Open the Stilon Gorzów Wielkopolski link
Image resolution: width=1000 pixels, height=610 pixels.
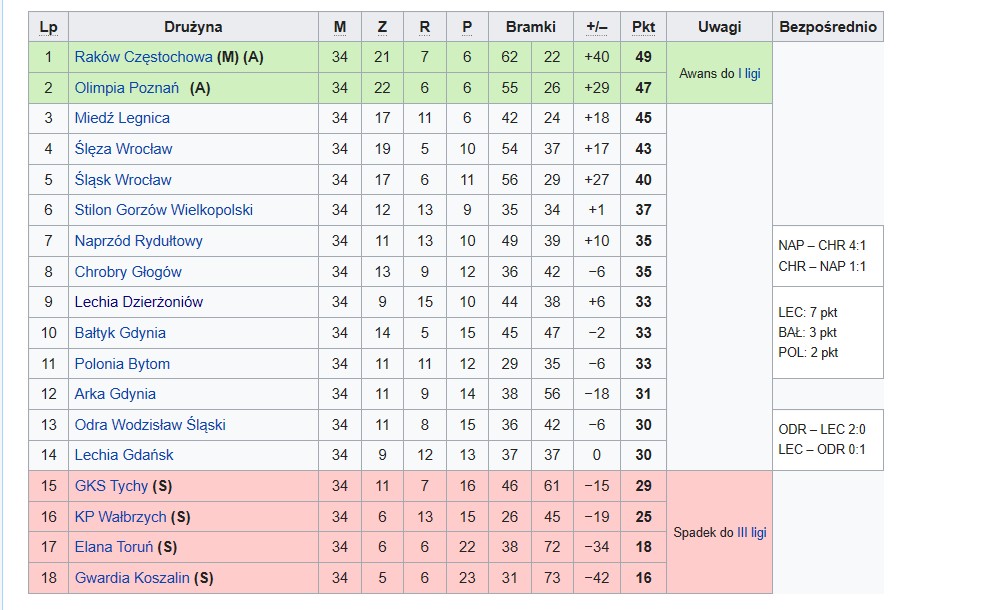164,210
